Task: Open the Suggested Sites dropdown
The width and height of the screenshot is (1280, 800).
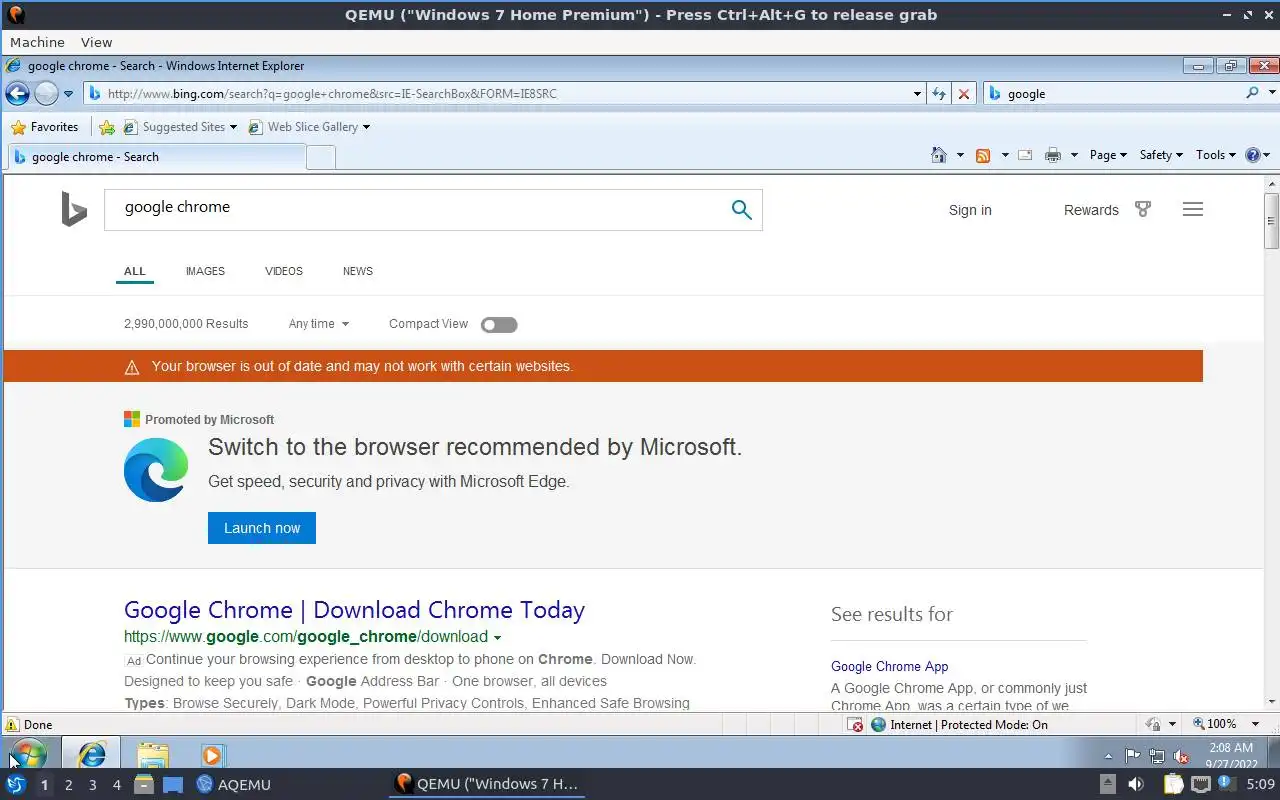Action: click(180, 127)
